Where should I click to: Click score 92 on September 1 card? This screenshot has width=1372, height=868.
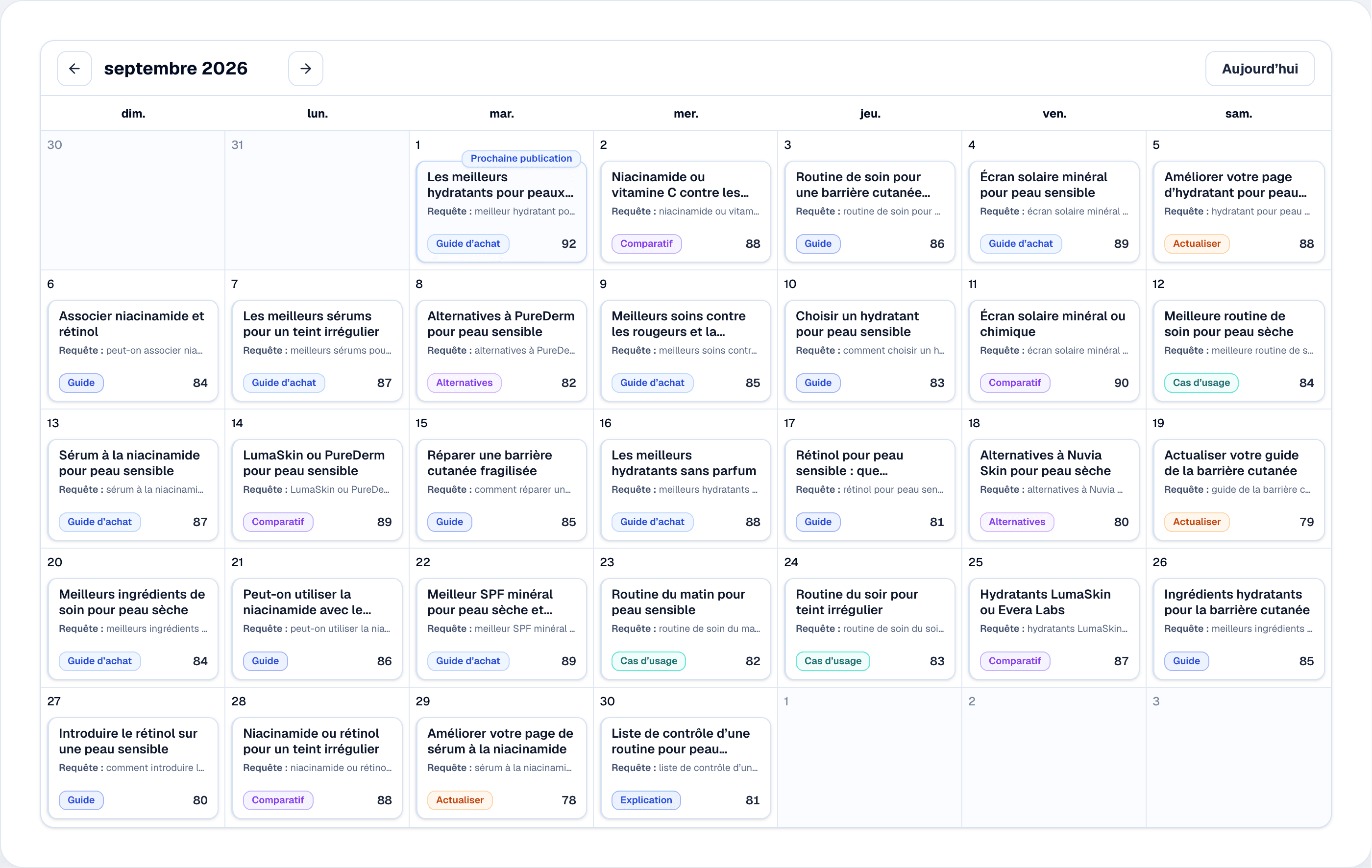tap(568, 244)
